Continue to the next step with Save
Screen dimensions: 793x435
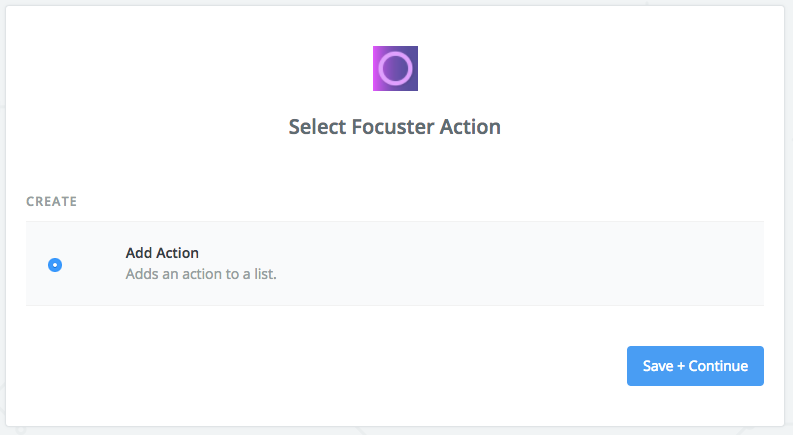[x=695, y=366]
